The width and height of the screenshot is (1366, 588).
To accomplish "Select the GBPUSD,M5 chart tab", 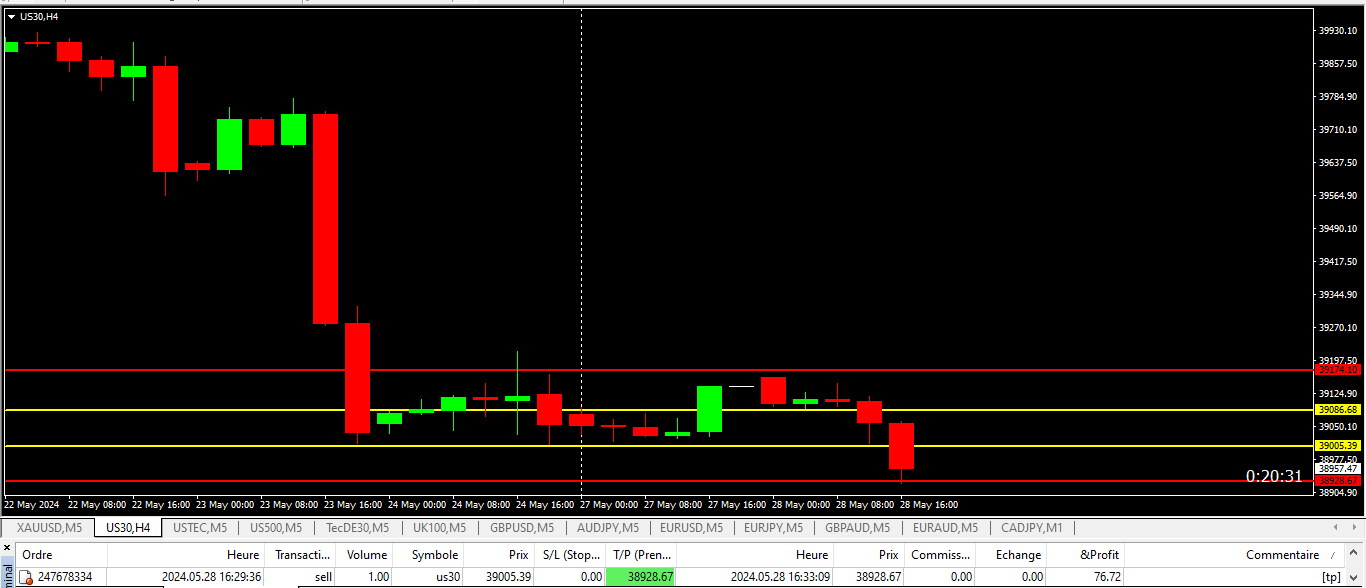I will 522,527.
